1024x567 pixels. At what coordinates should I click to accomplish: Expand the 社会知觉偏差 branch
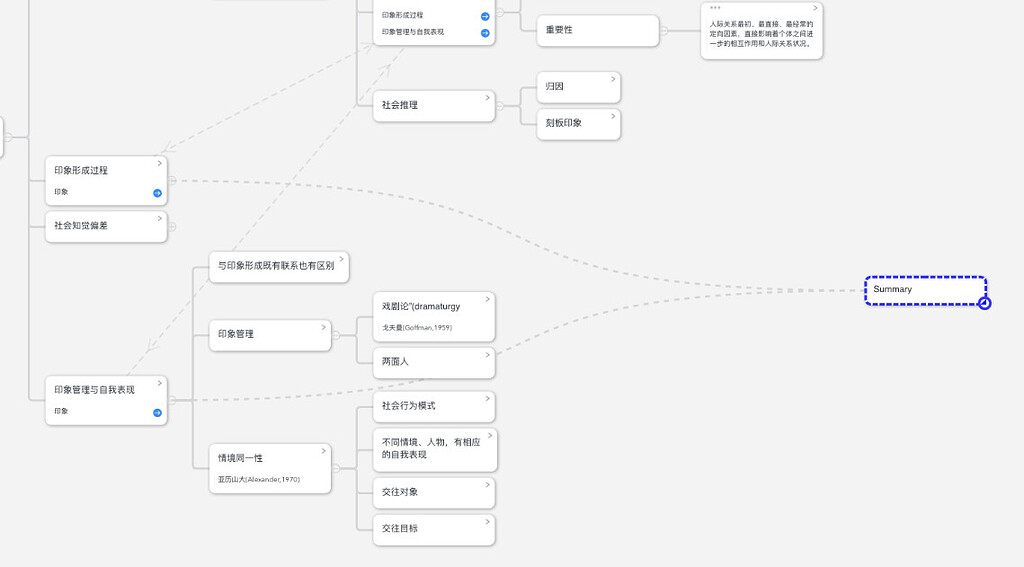[172, 226]
